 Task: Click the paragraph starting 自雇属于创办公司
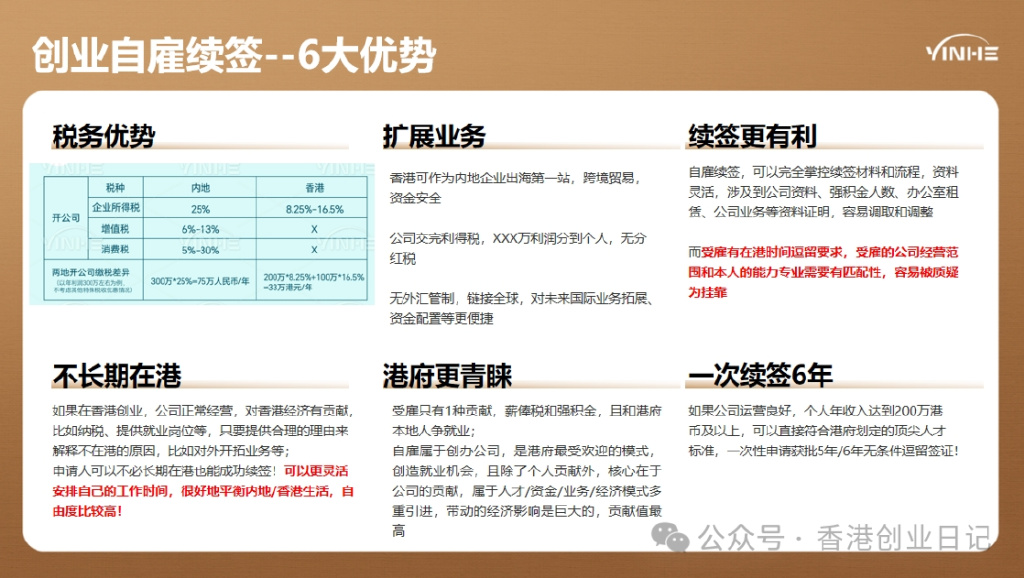tap(526, 490)
